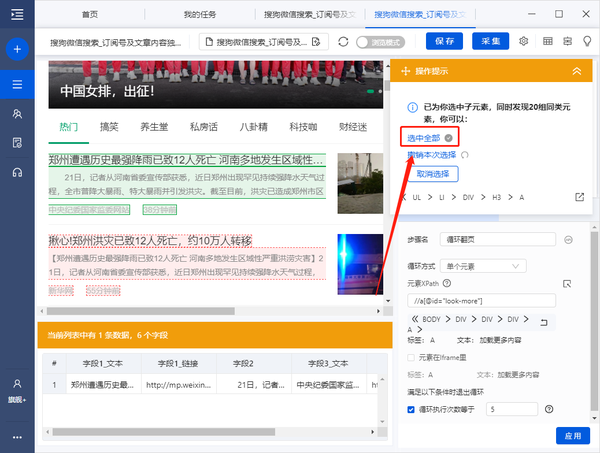Open the workflow layout icon in toolbar
The image size is (600, 453).
[x=567, y=41]
